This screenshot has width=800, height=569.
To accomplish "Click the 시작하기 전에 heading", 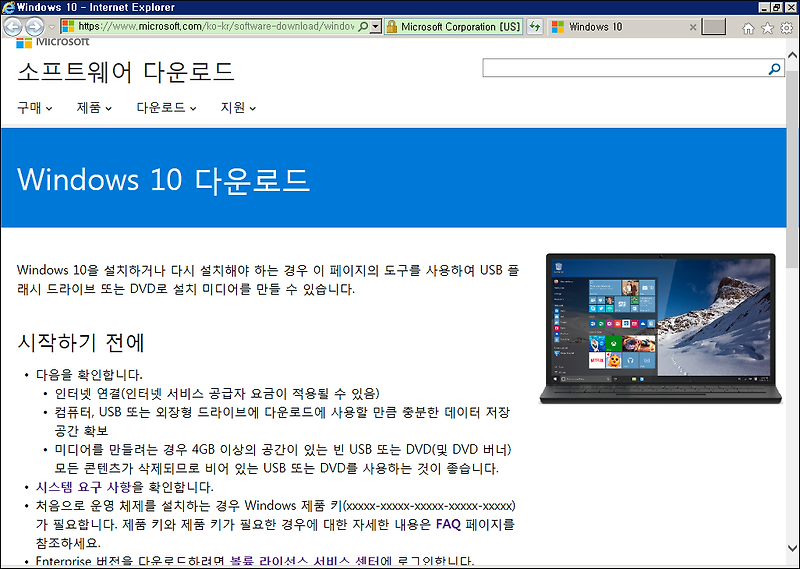I will 81,342.
